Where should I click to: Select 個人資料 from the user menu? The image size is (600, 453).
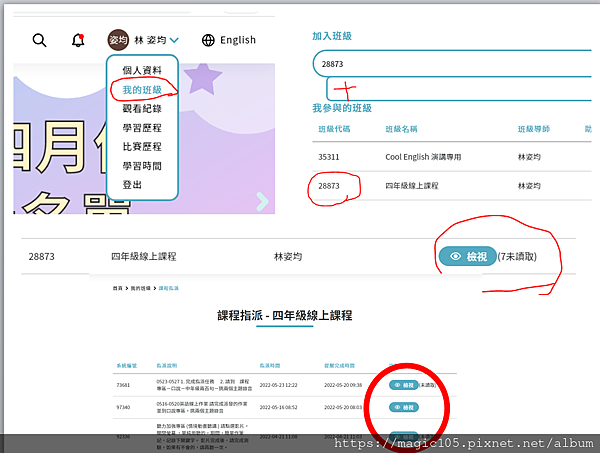click(x=142, y=70)
